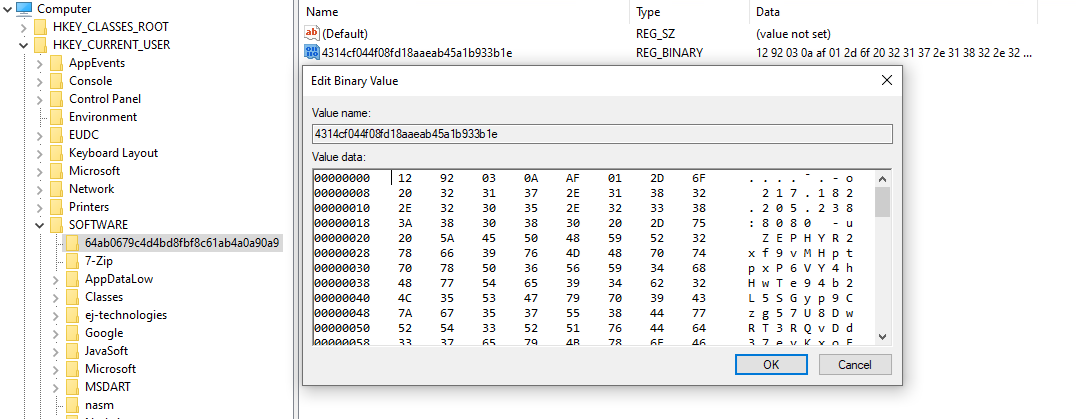The height and width of the screenshot is (419, 1076).
Task: Click the JavaSoft folder icon
Action: (x=73, y=351)
